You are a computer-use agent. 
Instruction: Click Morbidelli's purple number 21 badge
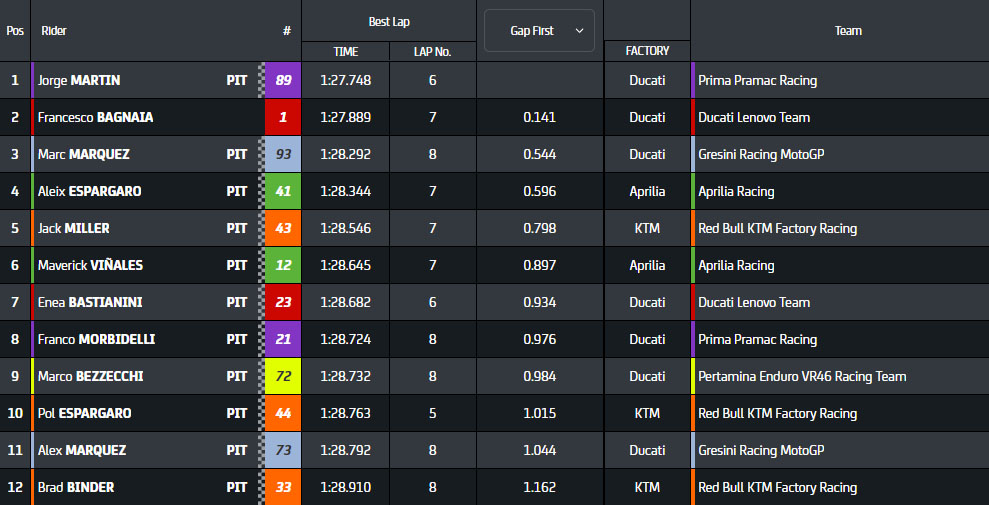point(283,339)
